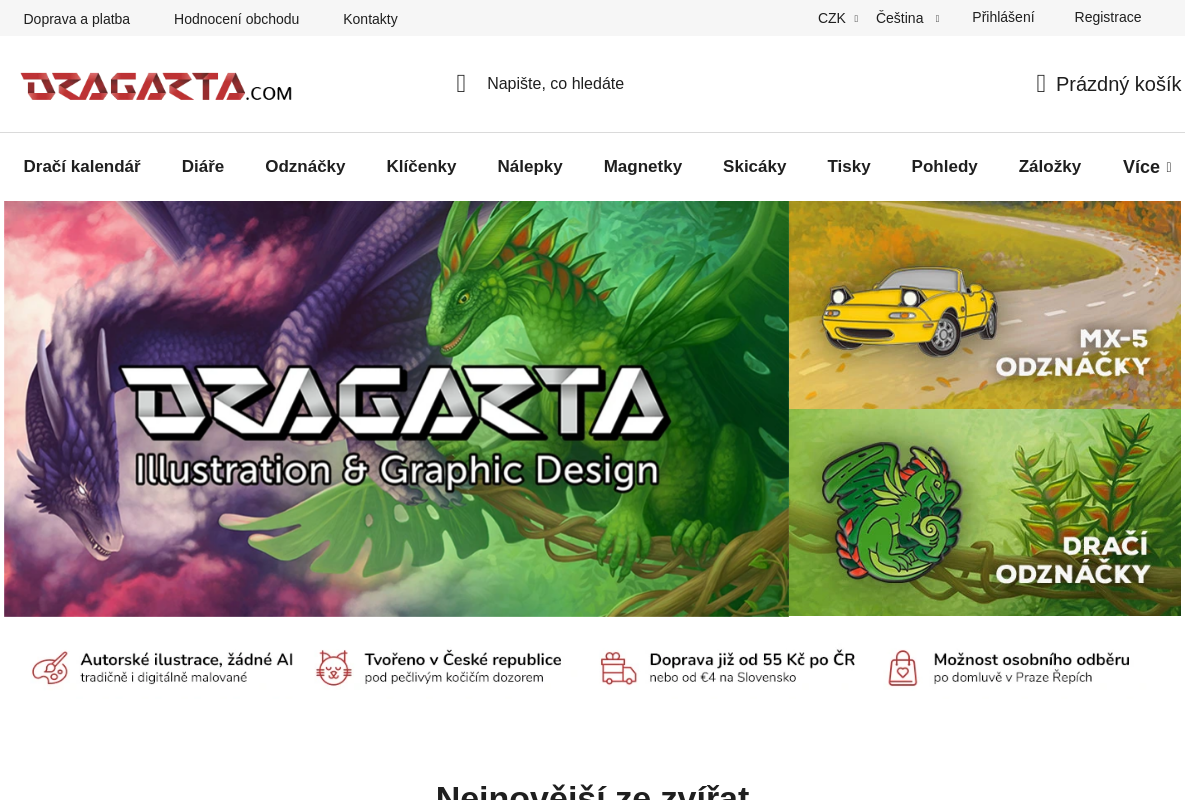Open Skicáky category
The height and width of the screenshot is (800, 1200).
[x=755, y=167]
